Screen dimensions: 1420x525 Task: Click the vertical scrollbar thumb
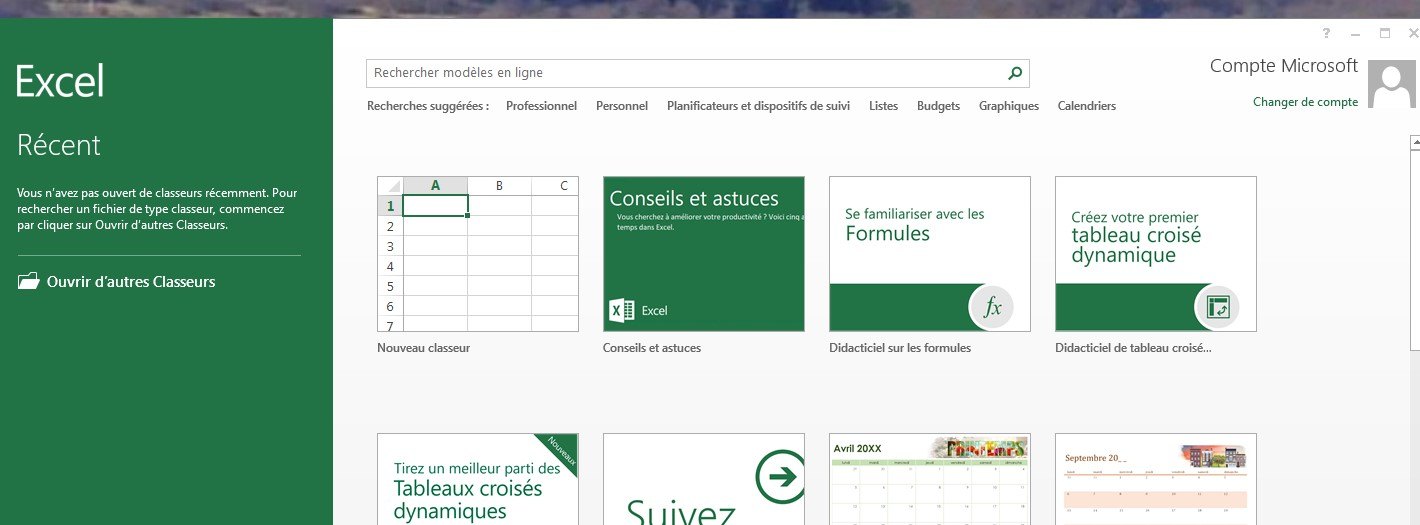[x=1414, y=250]
